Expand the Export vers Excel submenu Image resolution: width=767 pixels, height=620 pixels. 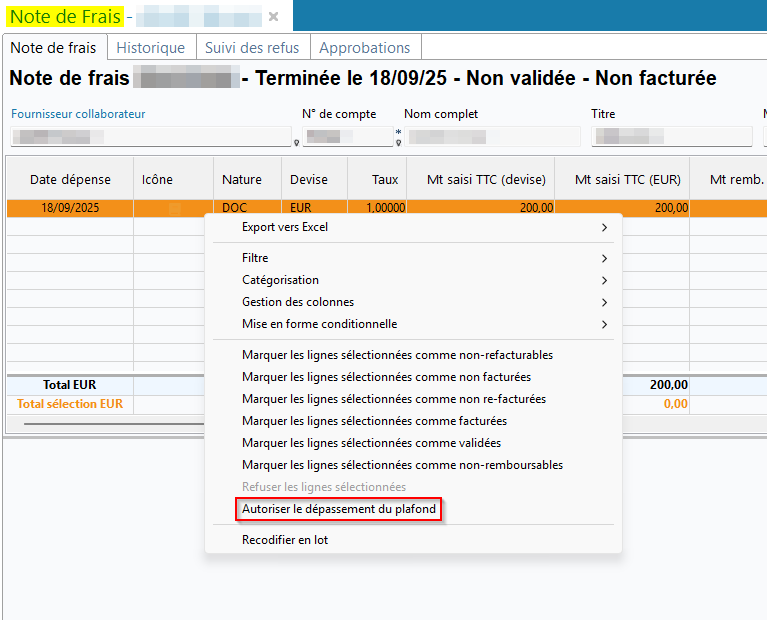(603, 227)
